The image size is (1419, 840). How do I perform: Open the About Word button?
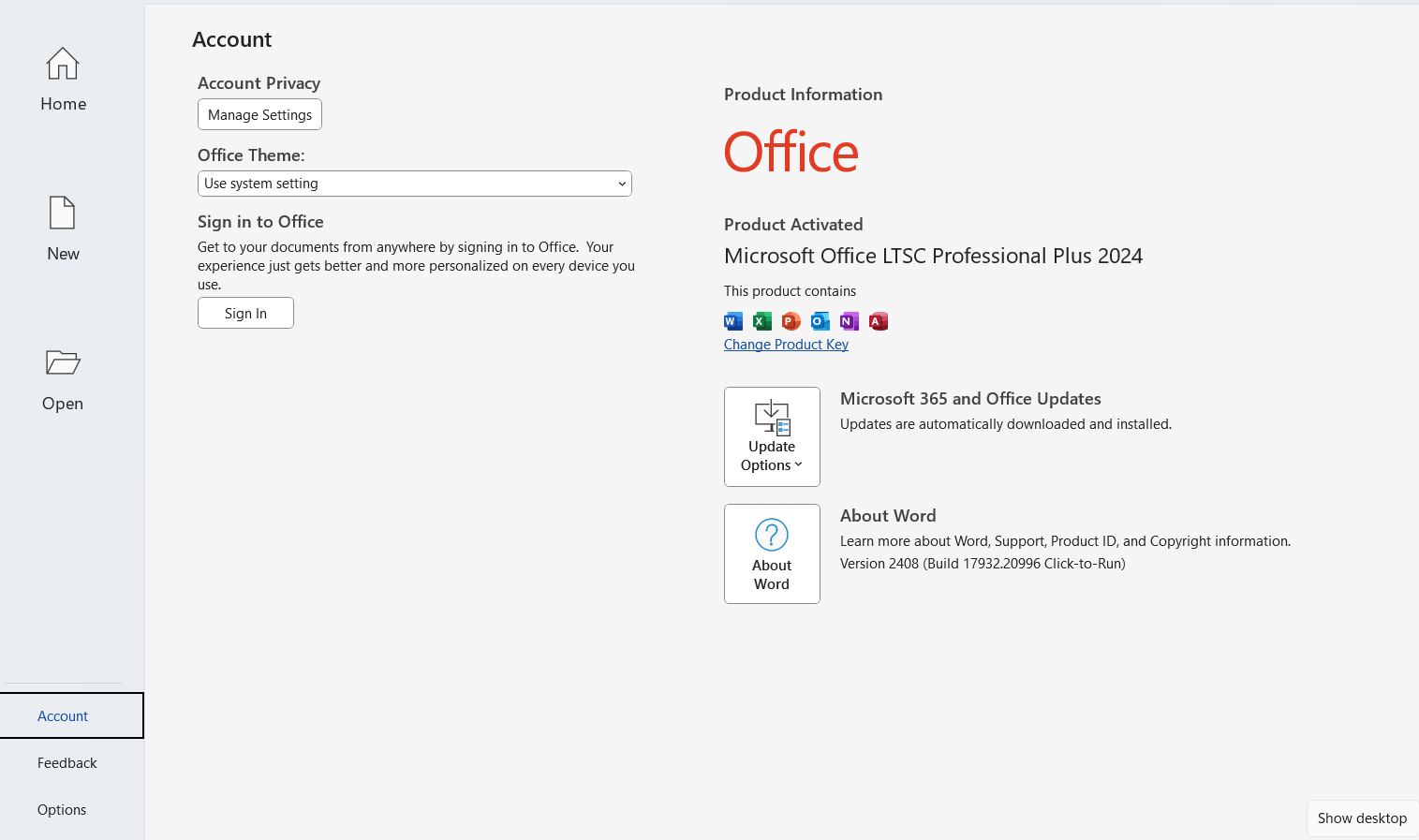[772, 553]
